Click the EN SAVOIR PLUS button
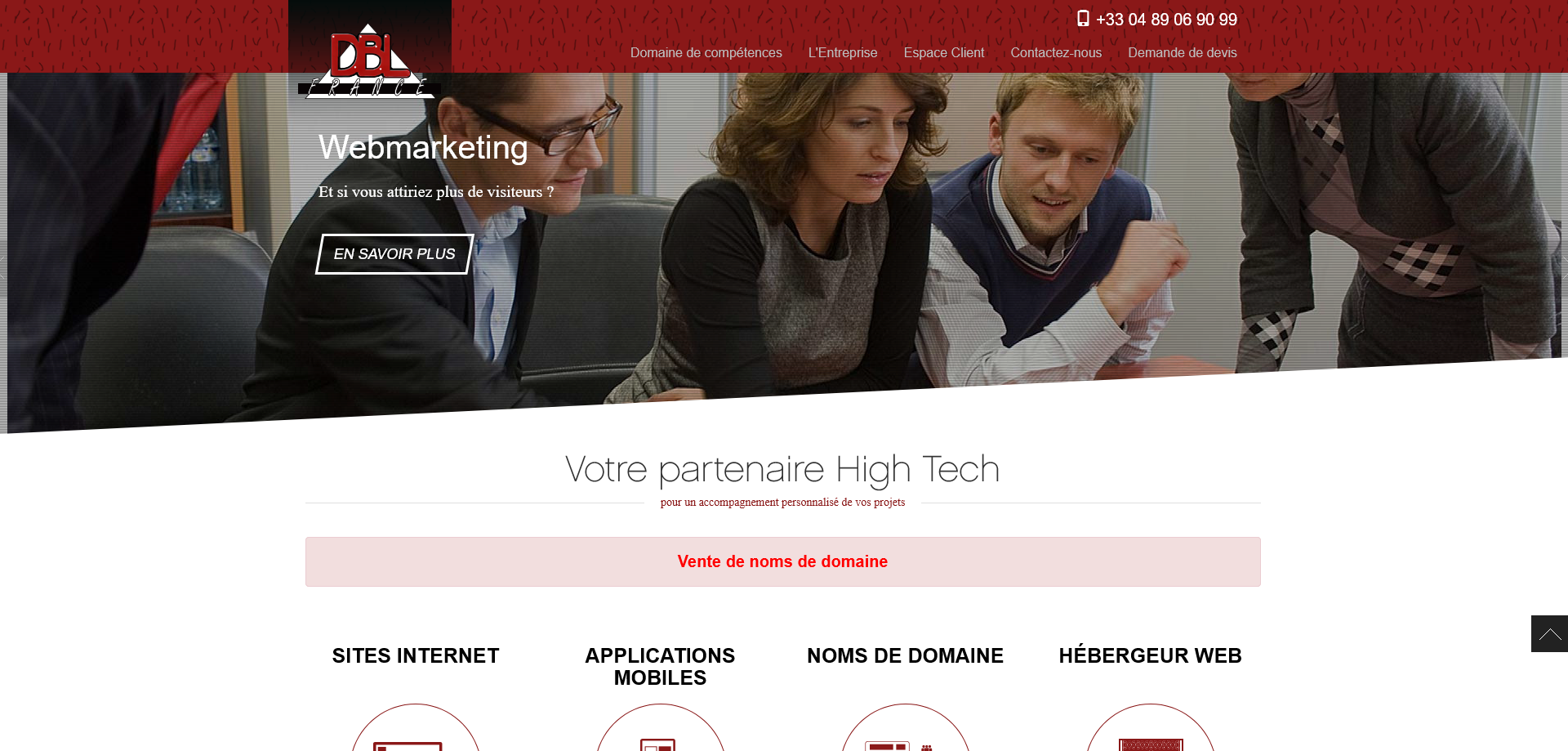Image resolution: width=1568 pixels, height=751 pixels. (394, 254)
